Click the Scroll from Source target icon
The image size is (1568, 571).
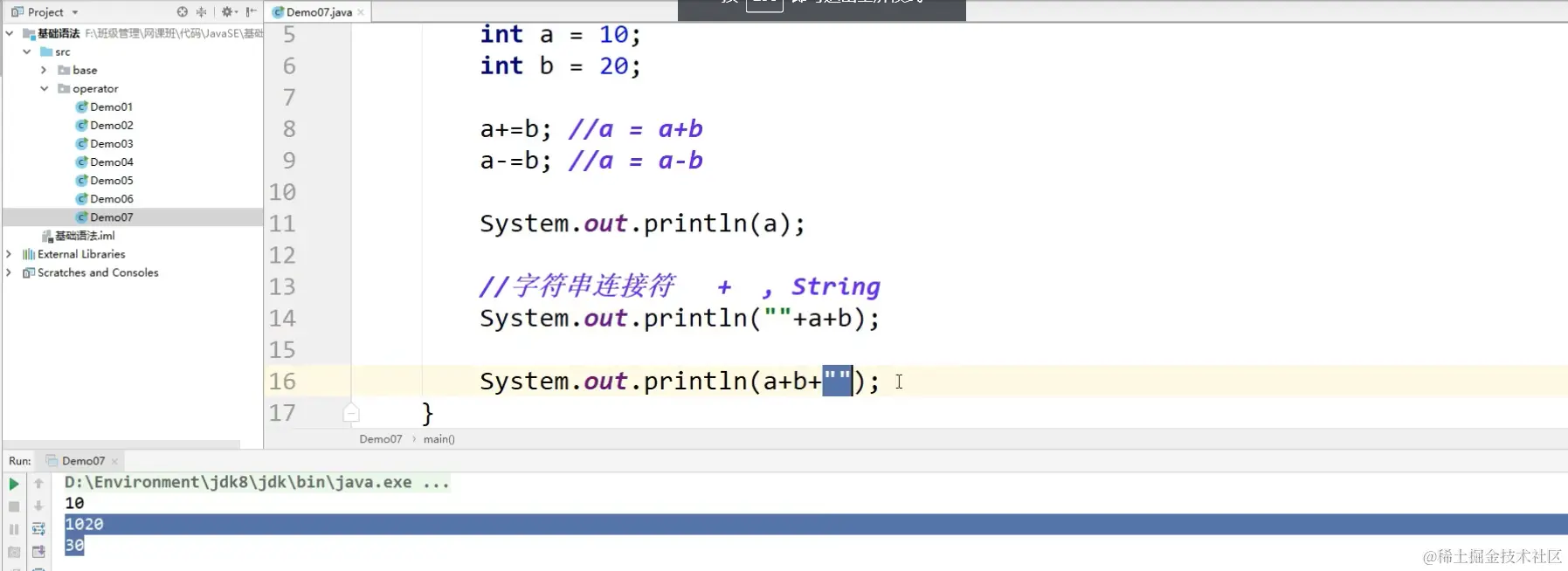[182, 12]
